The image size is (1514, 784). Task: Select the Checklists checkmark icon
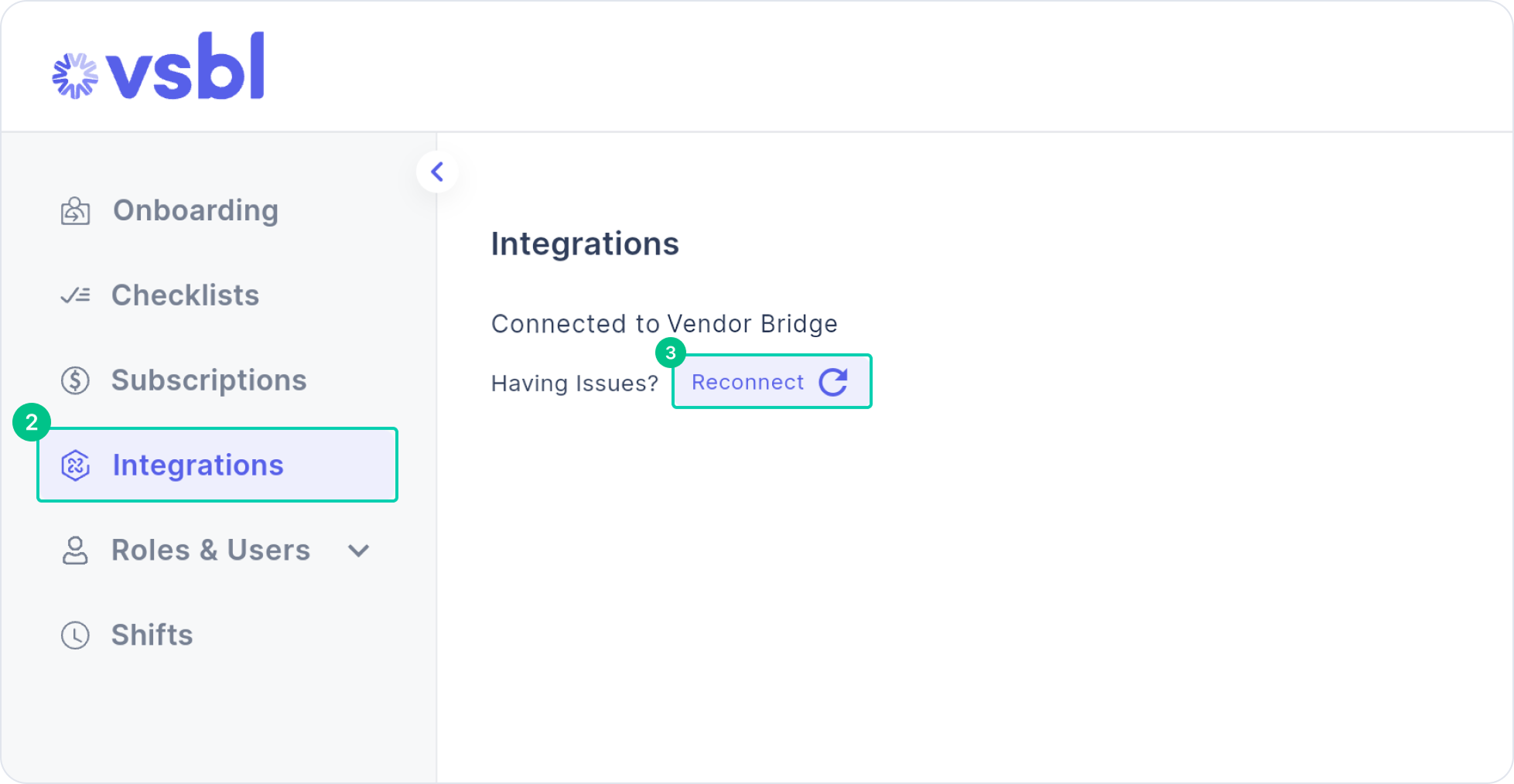74,295
